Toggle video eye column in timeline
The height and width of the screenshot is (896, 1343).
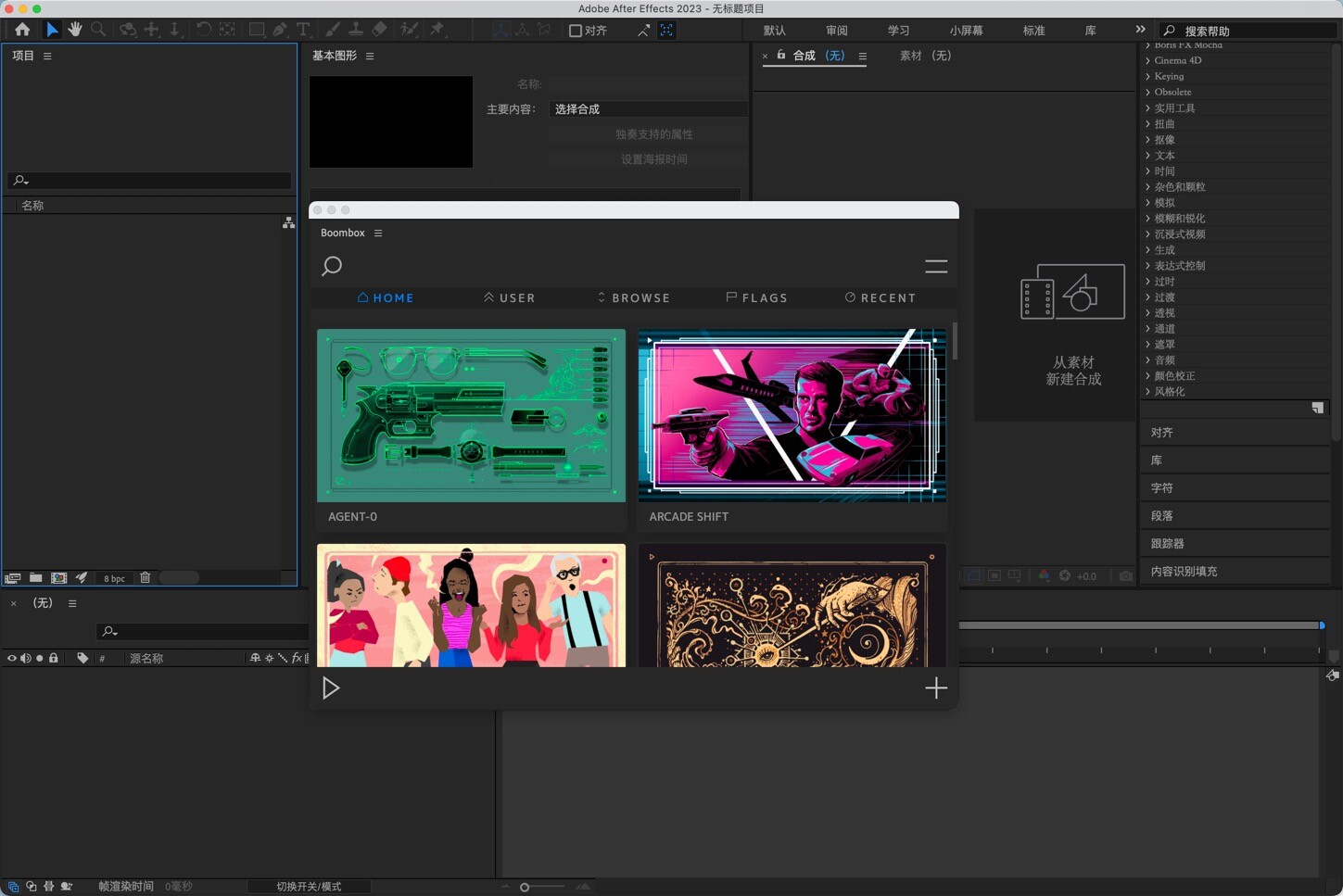[x=11, y=658]
